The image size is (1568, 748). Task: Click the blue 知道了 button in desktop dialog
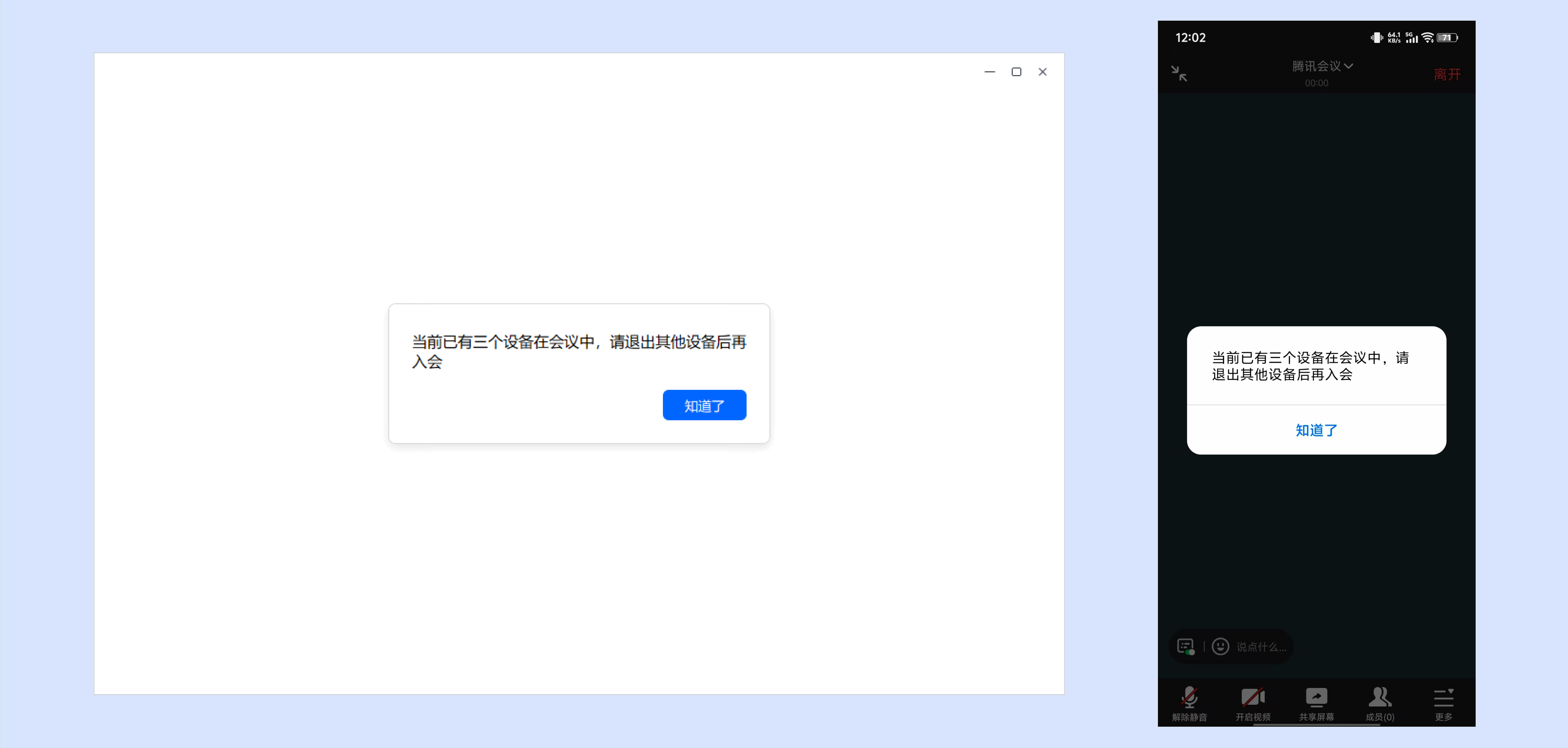[x=704, y=405]
